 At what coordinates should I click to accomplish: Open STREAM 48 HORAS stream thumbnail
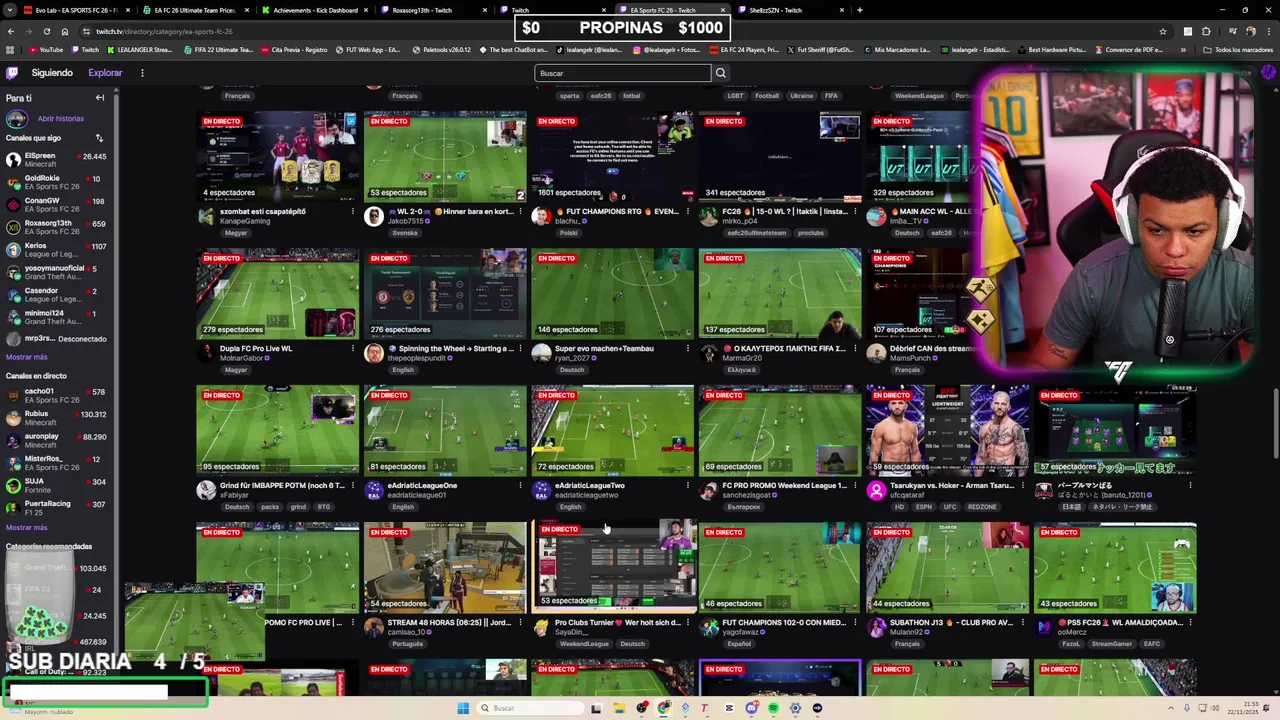[x=445, y=567]
